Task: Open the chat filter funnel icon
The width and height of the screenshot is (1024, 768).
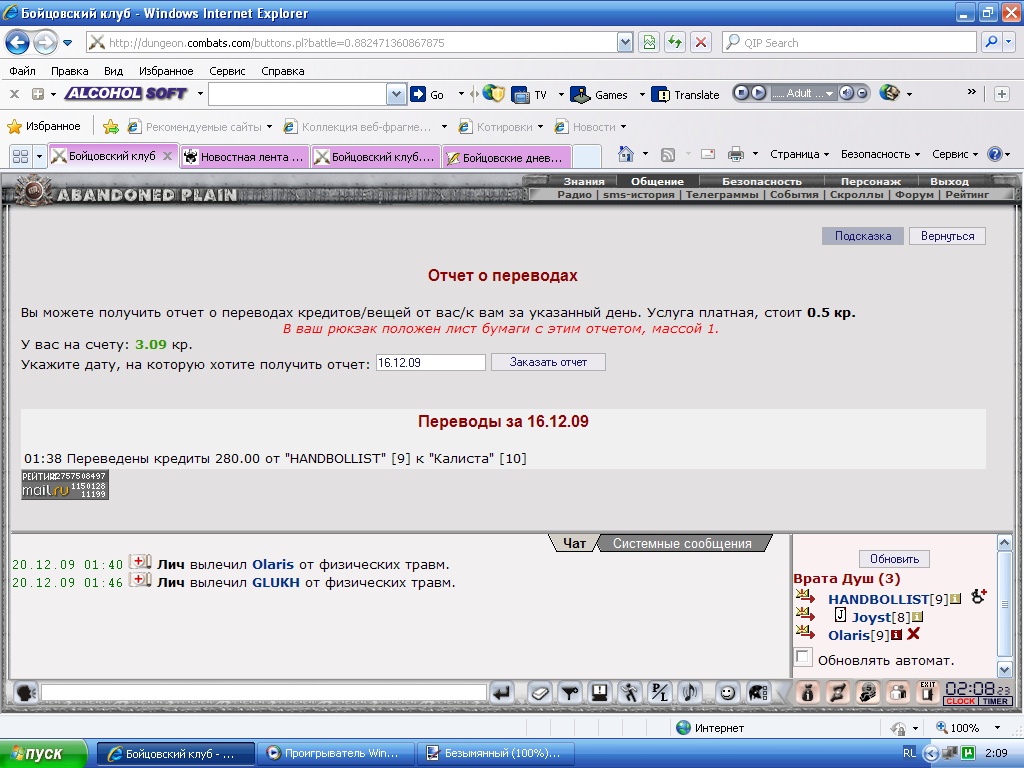Action: (569, 692)
